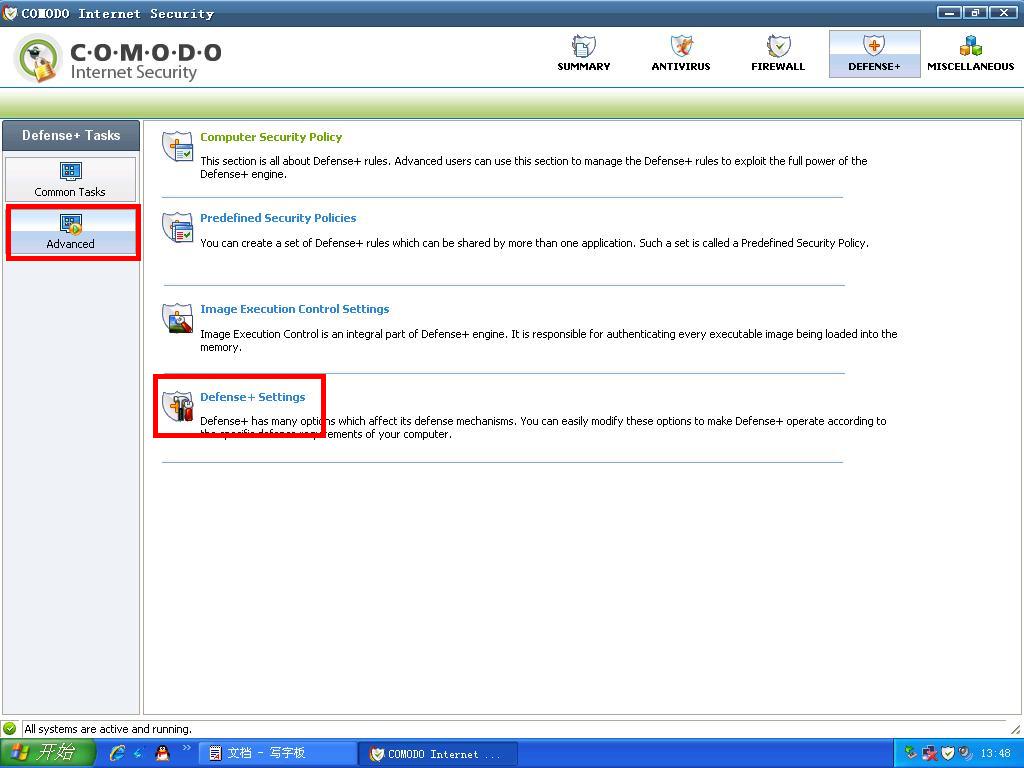Click the COMODO Internet taskbar button
The width and height of the screenshot is (1024, 768).
pos(439,754)
